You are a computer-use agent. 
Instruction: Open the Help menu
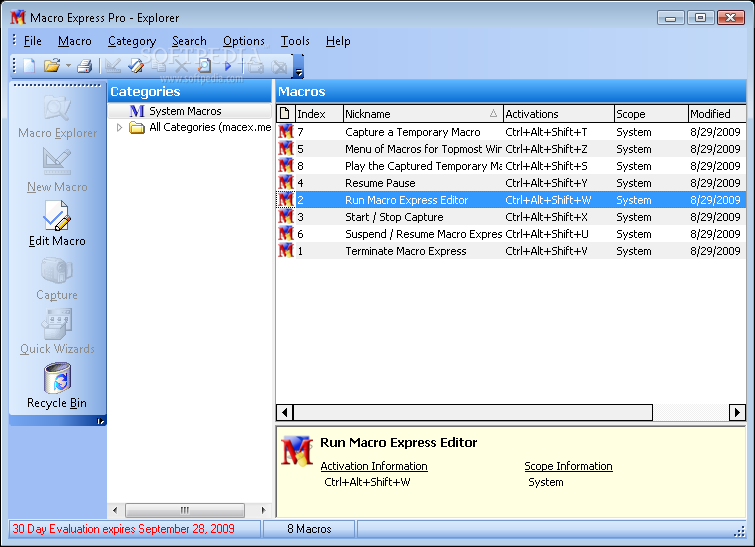338,41
